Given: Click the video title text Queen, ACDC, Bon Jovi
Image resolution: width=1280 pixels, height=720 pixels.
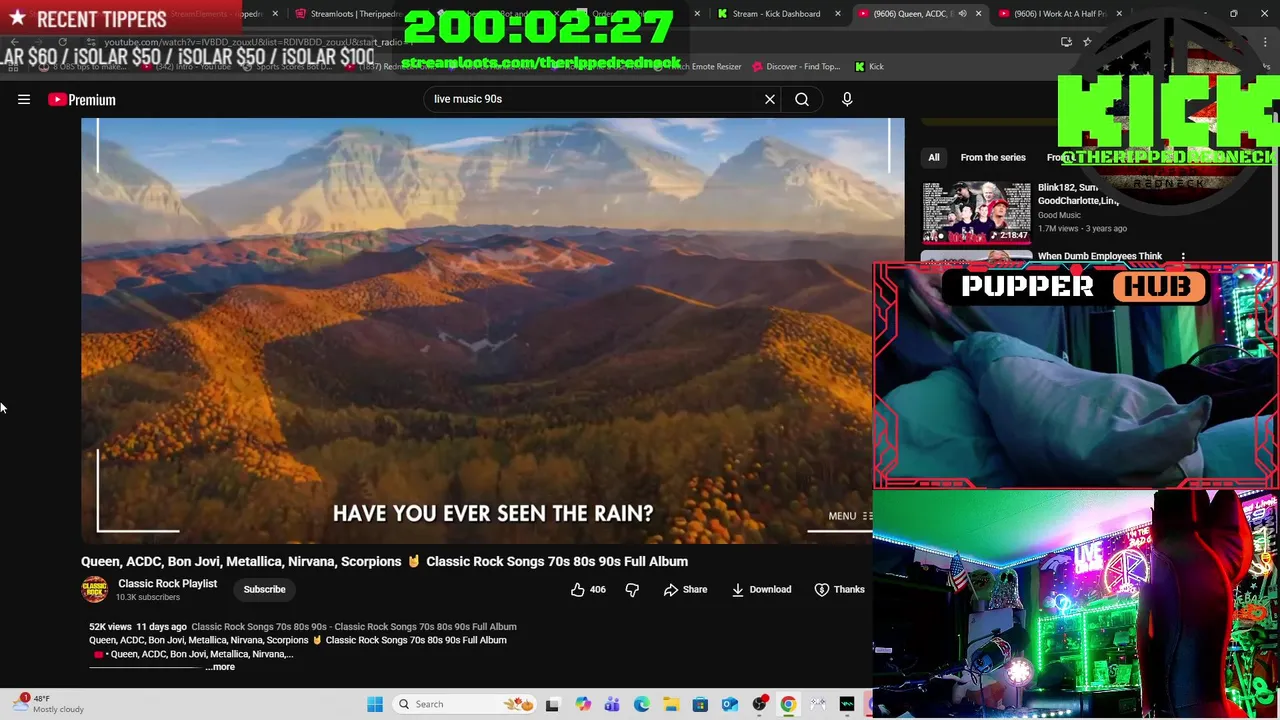Looking at the screenshot, I should pos(384,561).
